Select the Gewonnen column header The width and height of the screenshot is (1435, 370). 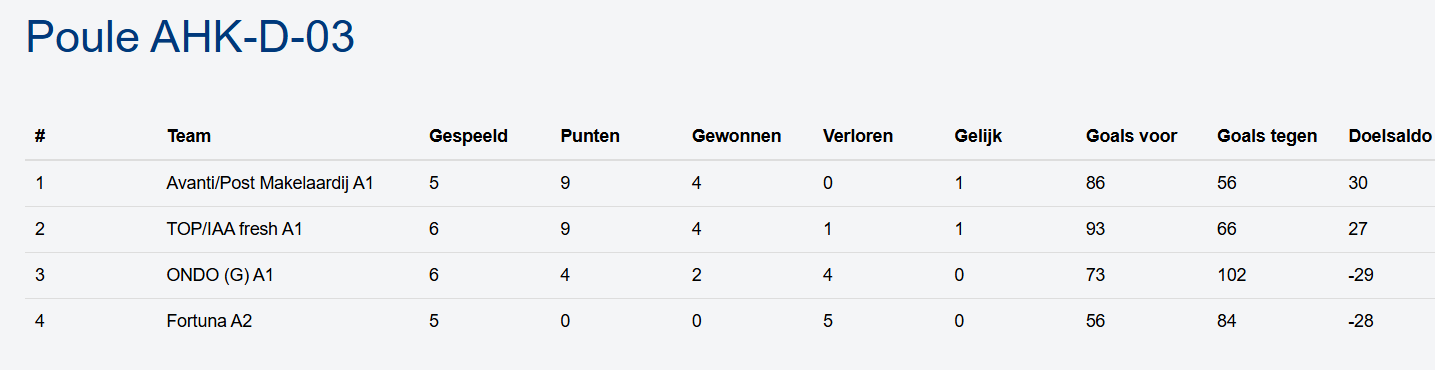[737, 136]
